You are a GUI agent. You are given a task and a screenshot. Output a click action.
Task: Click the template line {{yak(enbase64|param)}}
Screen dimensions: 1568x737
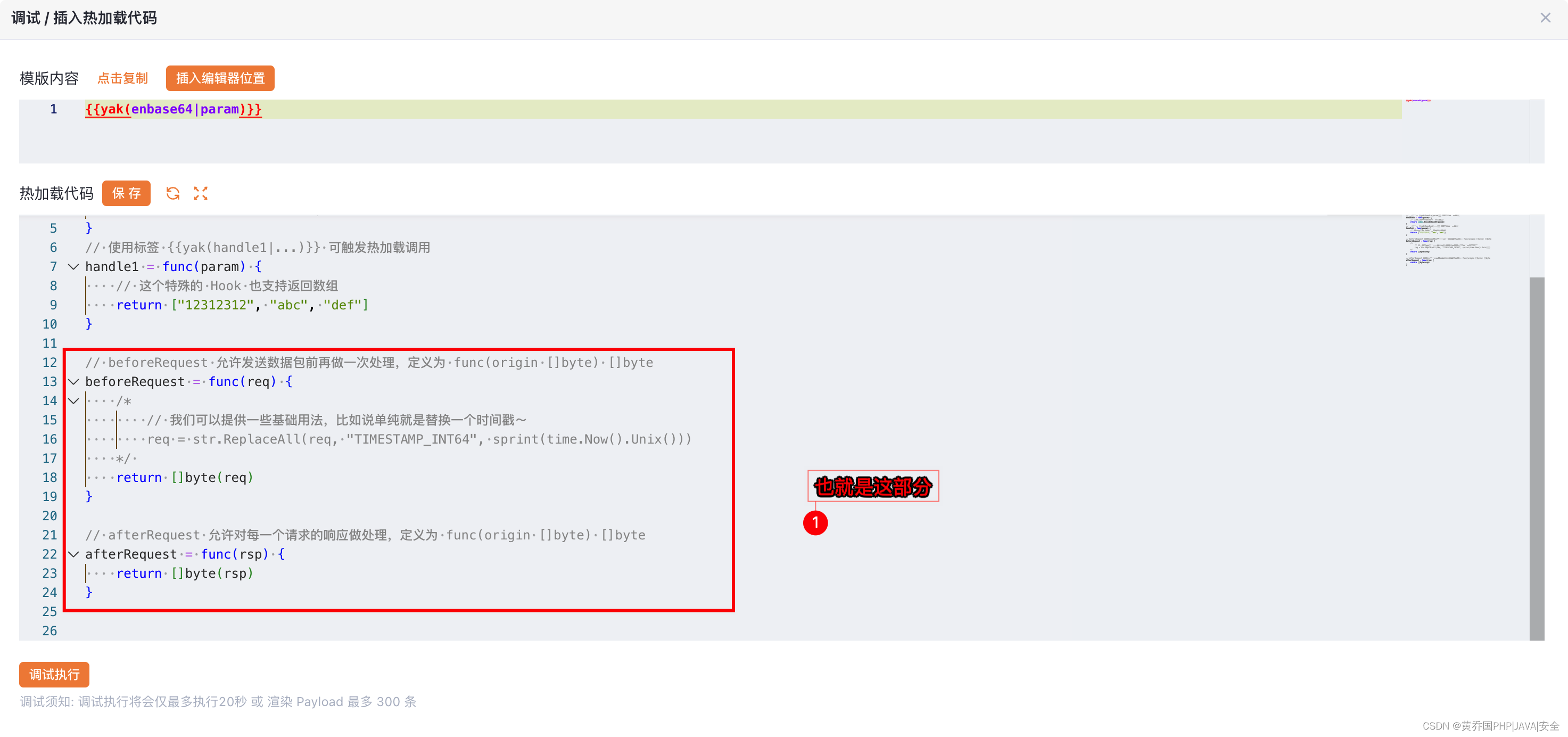point(174,109)
